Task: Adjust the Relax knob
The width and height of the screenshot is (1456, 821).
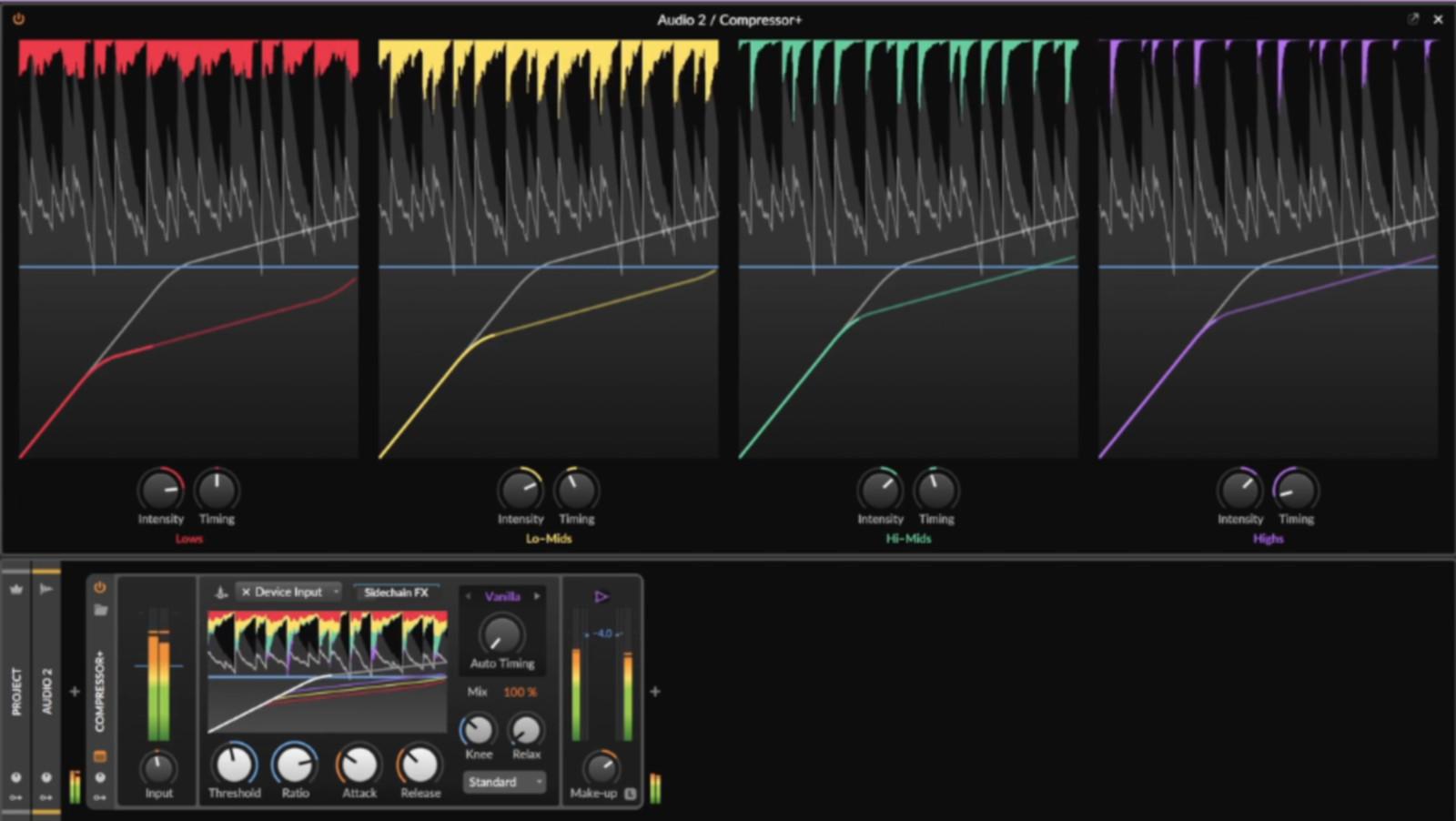Action: coord(526,730)
